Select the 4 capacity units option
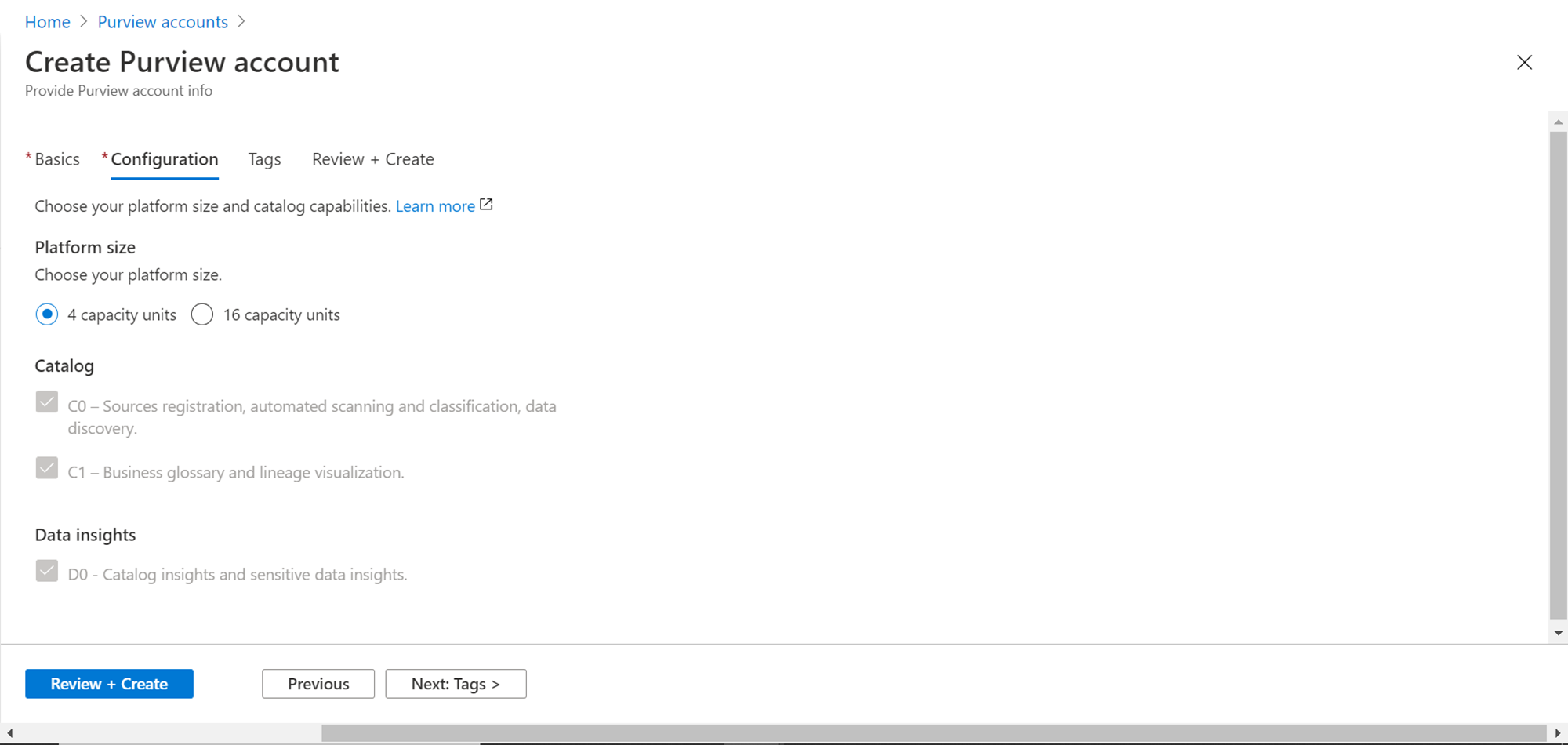The height and width of the screenshot is (745, 1568). click(47, 314)
